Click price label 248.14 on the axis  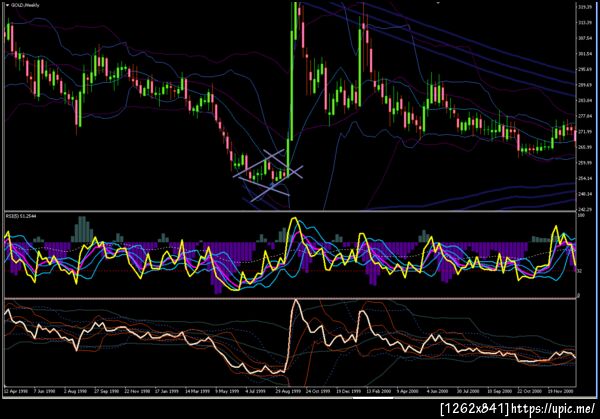(x=584, y=194)
